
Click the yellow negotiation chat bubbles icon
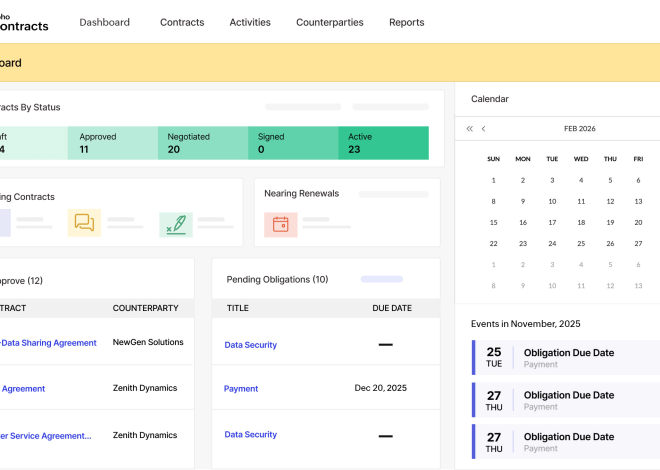(x=84, y=223)
